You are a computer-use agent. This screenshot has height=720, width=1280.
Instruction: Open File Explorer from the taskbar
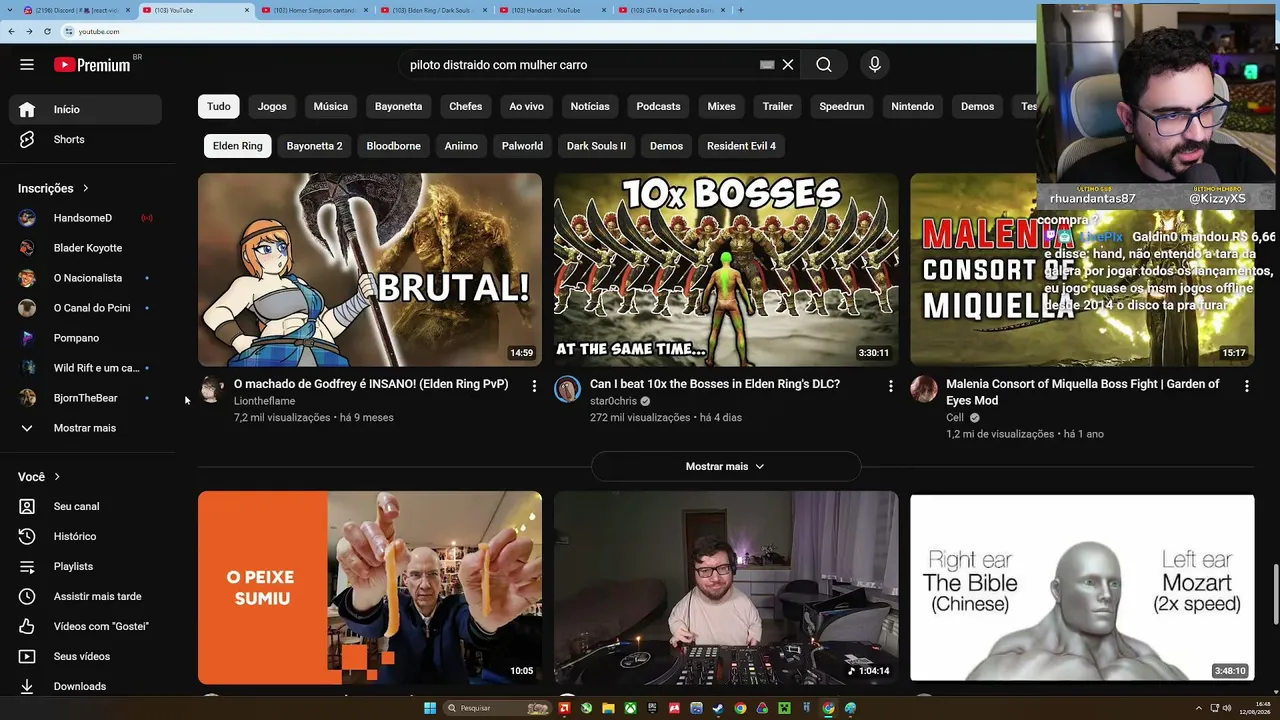point(608,708)
